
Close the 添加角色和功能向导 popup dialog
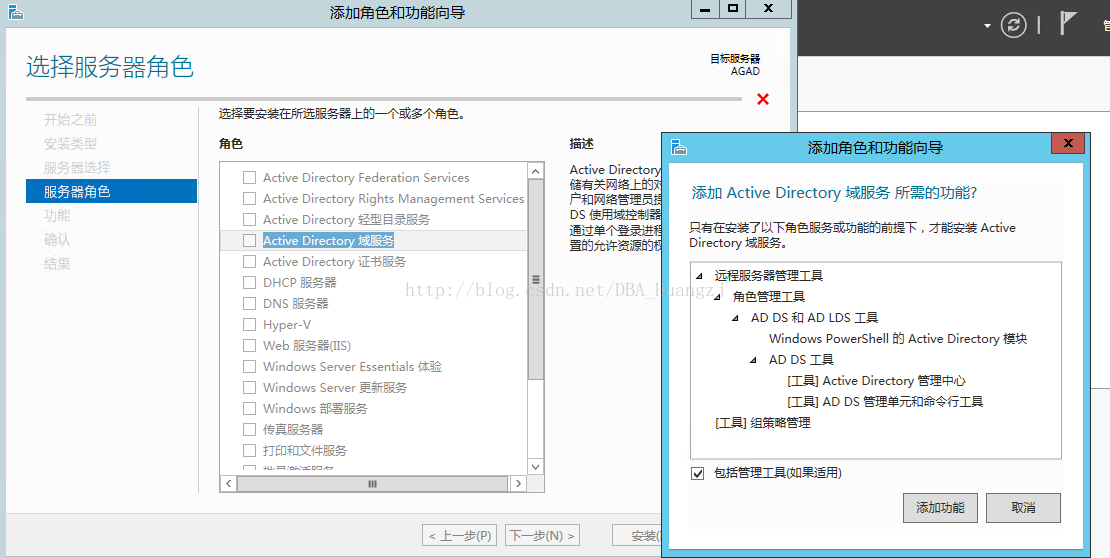pyautogui.click(x=1068, y=144)
